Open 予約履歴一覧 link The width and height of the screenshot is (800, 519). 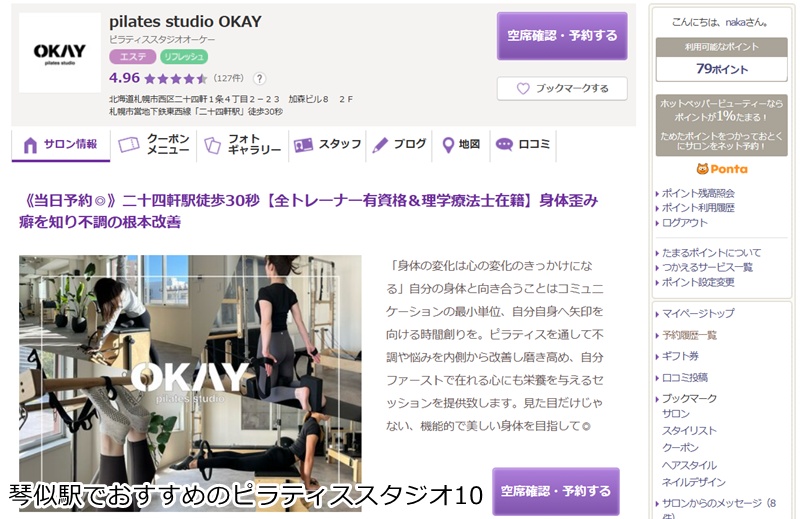click(689, 335)
